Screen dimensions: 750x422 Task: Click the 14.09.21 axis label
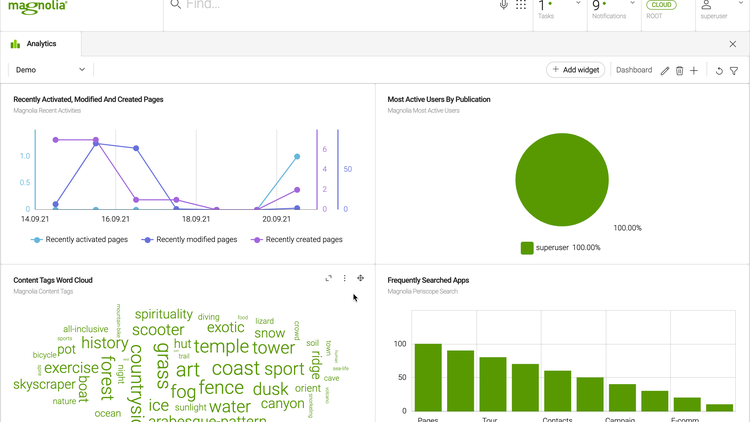click(35, 219)
